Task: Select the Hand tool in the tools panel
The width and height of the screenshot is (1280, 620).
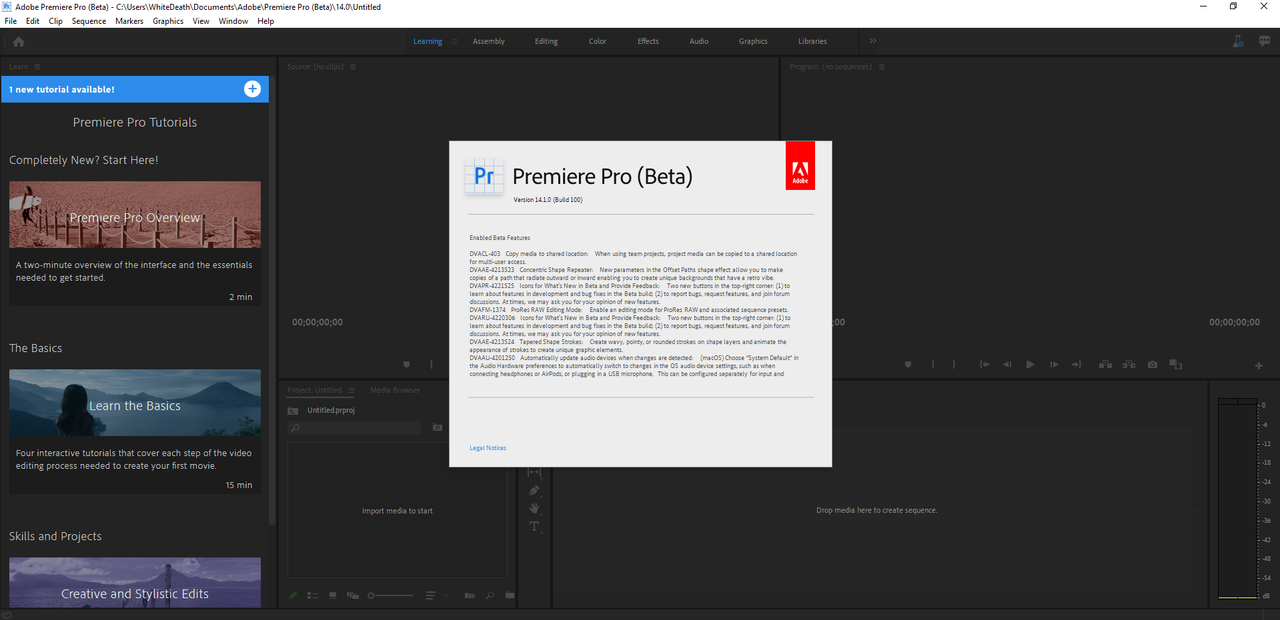Action: tap(533, 508)
